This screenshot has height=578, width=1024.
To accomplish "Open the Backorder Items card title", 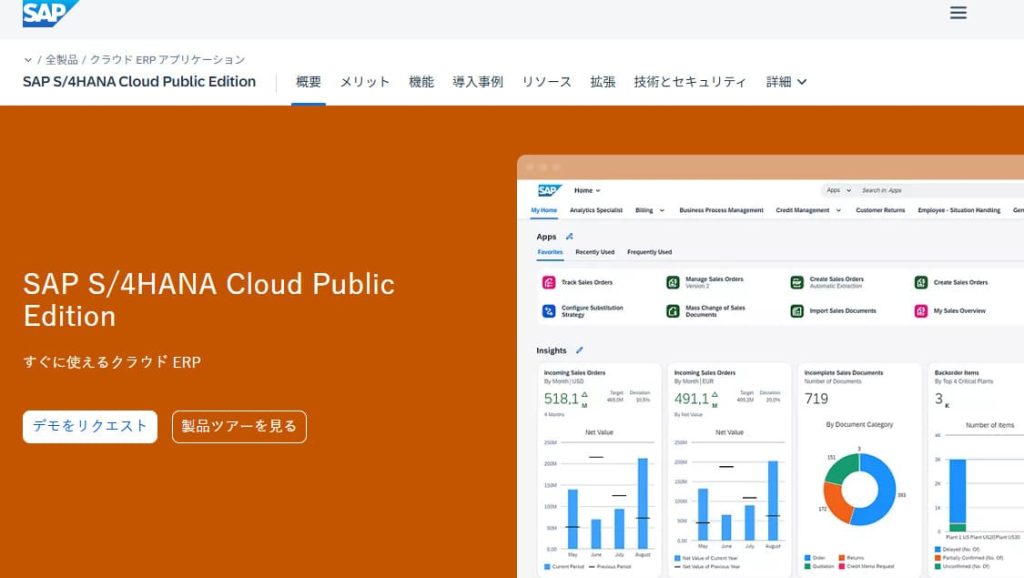I will click(957, 373).
